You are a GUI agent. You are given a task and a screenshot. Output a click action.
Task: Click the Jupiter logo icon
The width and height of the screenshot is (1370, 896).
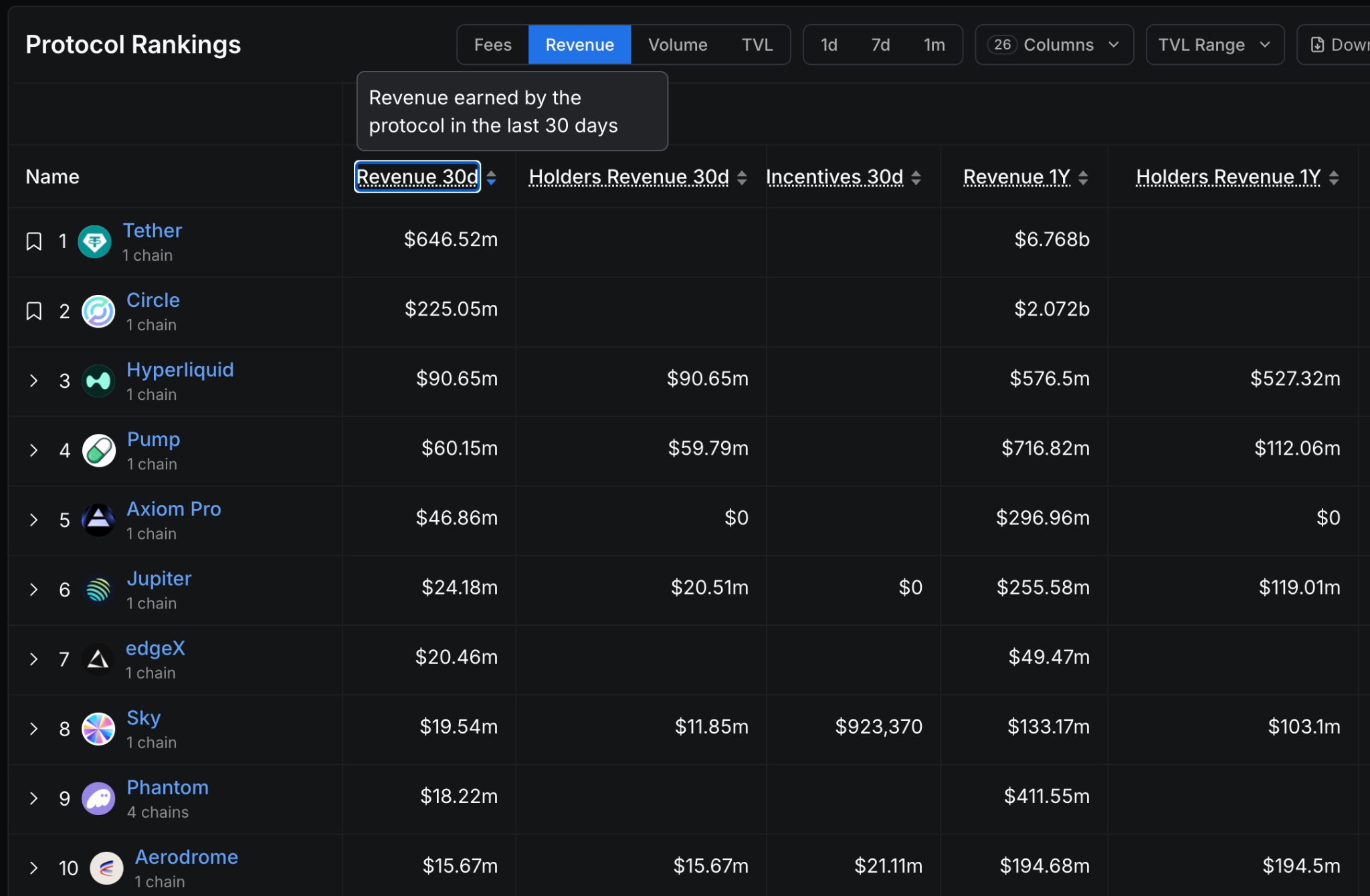(x=98, y=590)
